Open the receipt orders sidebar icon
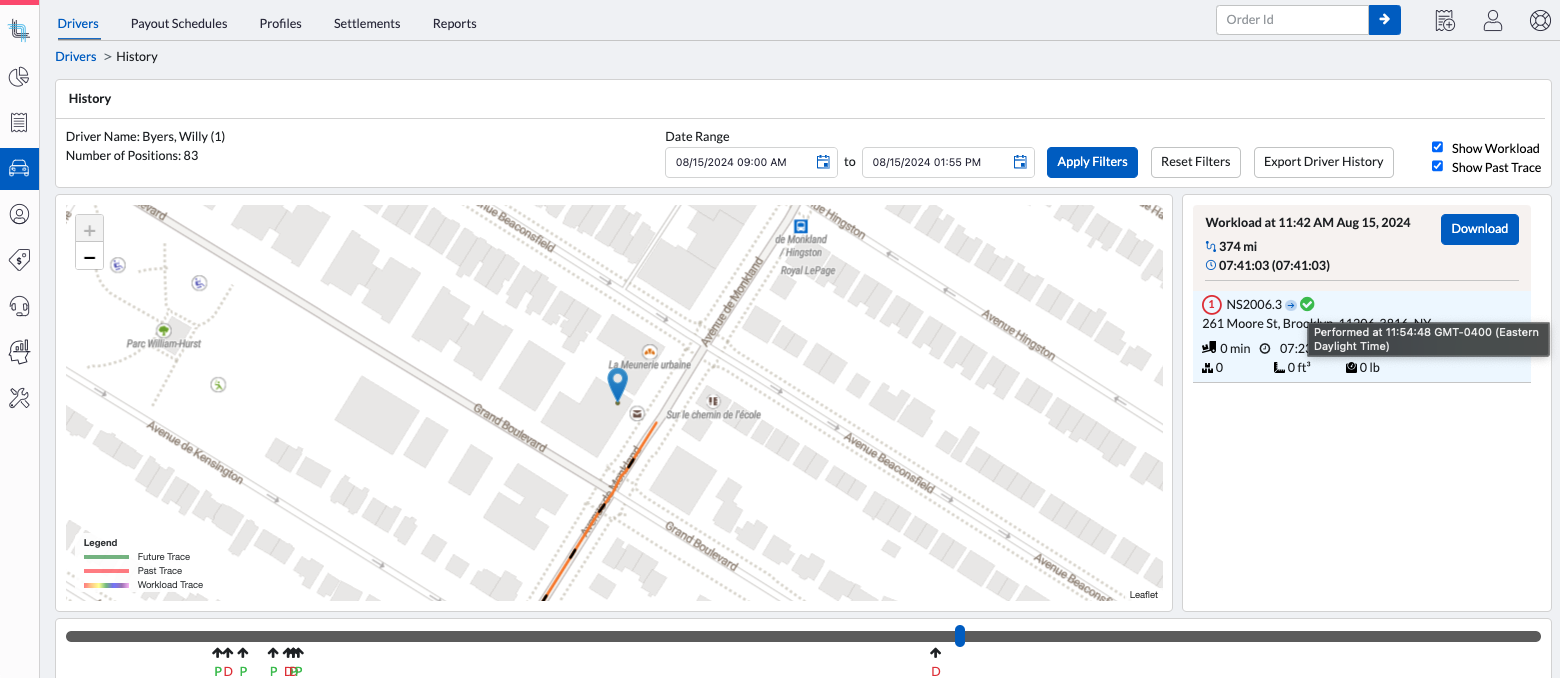Image resolution: width=1560 pixels, height=678 pixels. 19,123
